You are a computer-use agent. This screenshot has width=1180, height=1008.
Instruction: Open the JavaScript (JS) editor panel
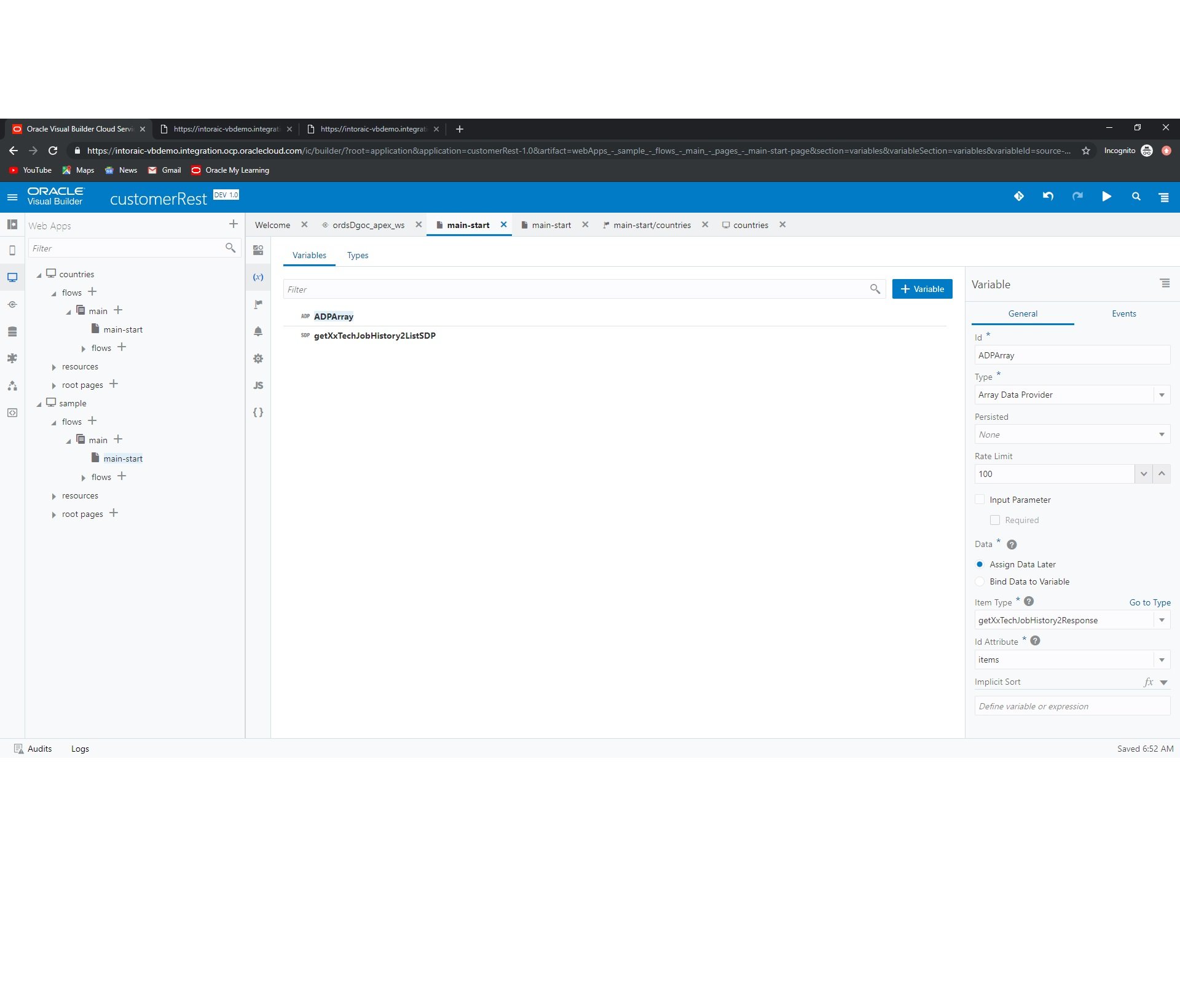pyautogui.click(x=258, y=385)
